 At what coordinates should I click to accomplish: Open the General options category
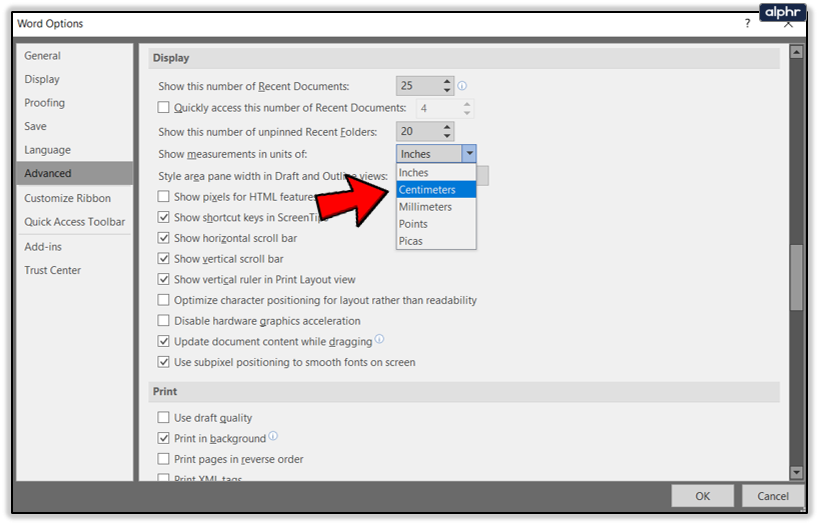click(74, 56)
